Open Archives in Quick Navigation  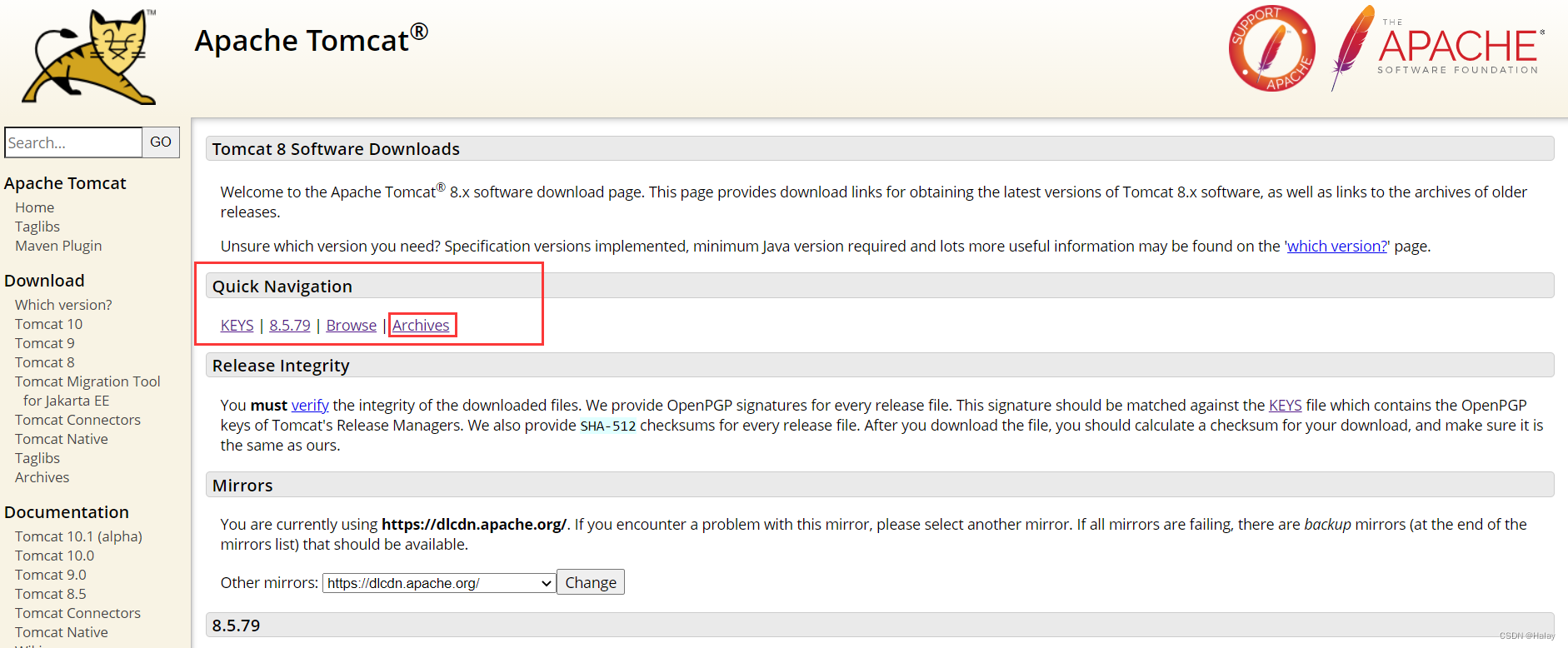(x=421, y=326)
